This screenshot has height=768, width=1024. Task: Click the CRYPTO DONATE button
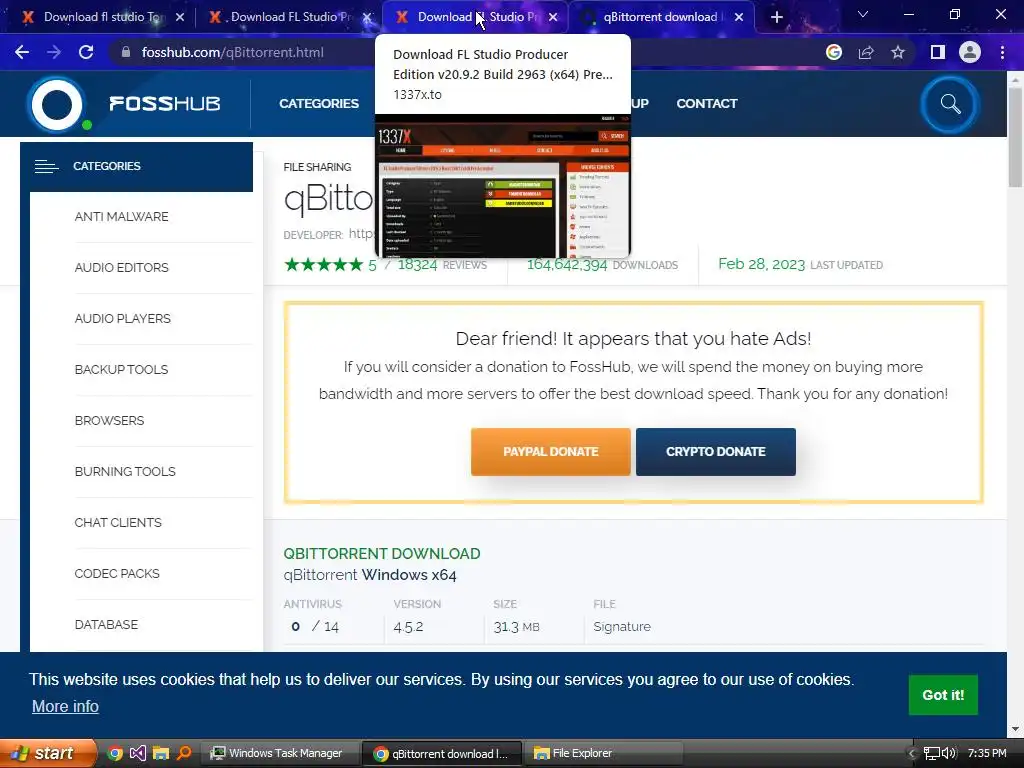(x=716, y=452)
